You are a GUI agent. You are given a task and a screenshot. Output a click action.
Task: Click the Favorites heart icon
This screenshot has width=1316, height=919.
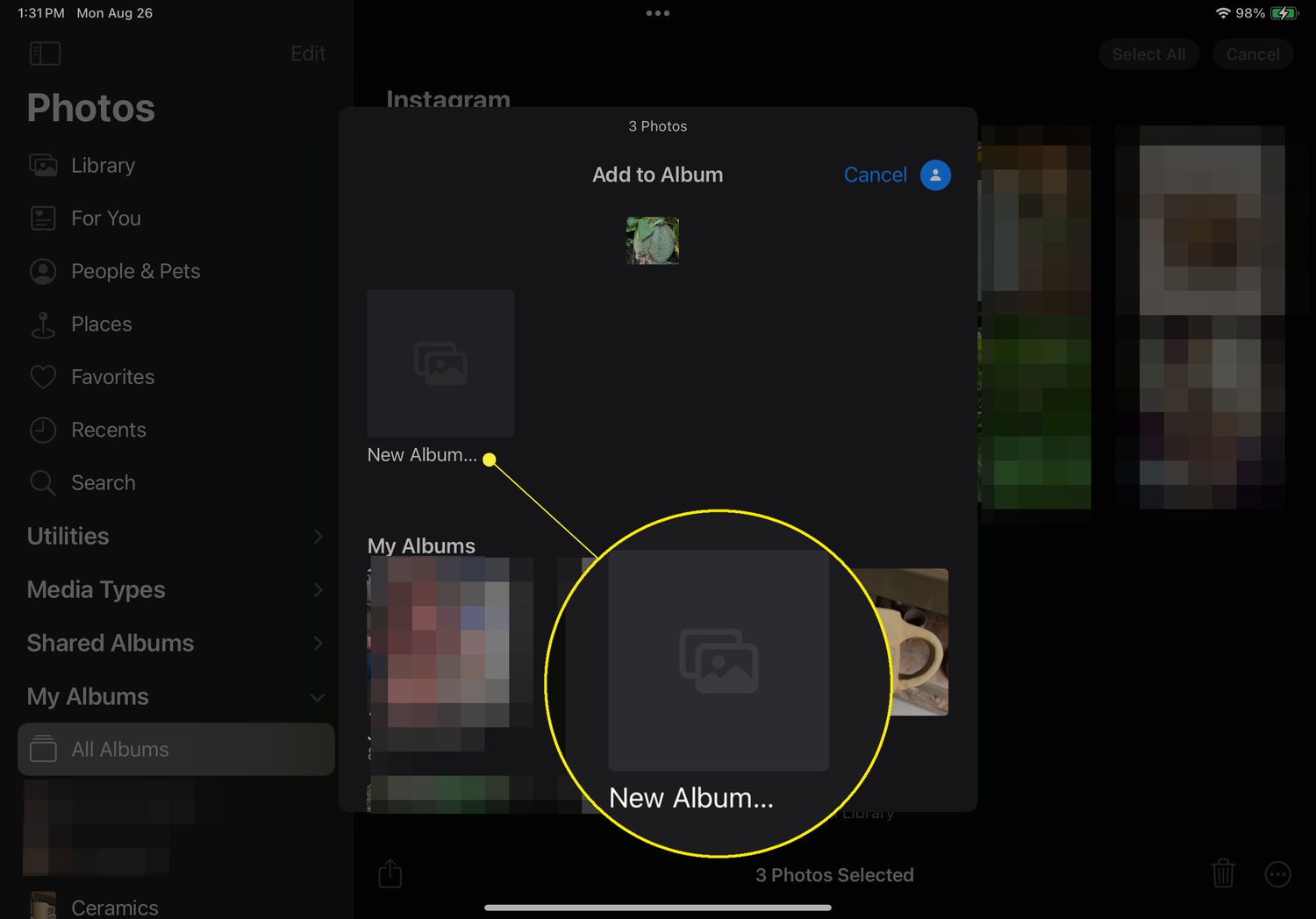point(43,377)
